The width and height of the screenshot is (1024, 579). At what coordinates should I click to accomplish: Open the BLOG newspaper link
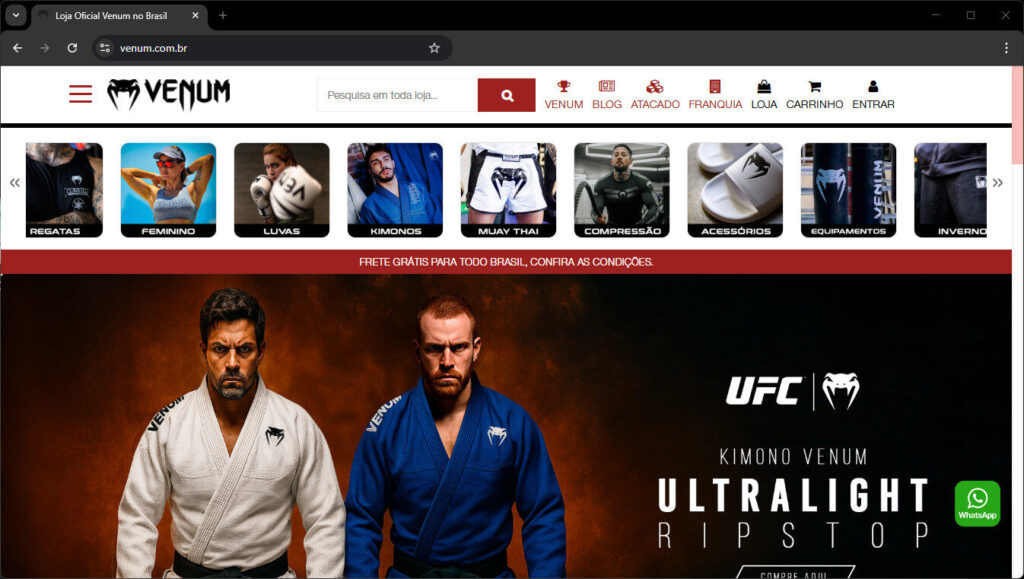click(607, 95)
